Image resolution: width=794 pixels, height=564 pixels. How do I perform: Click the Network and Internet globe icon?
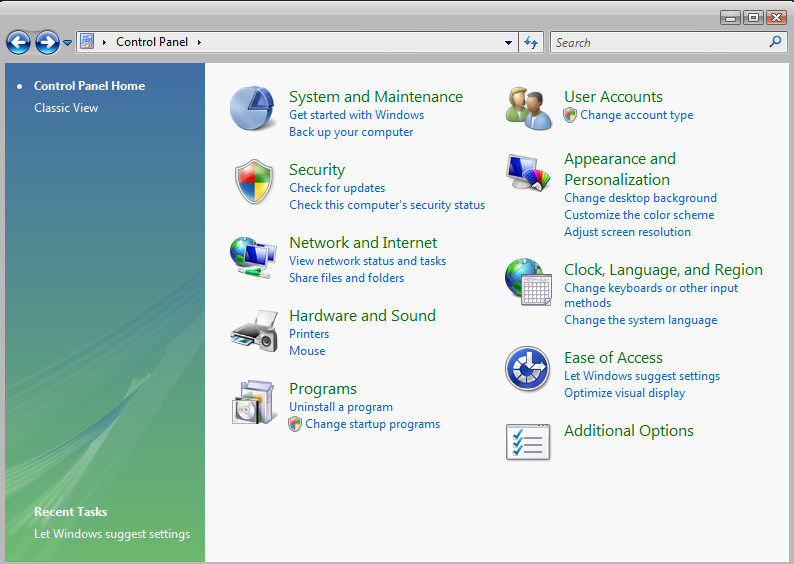click(253, 257)
